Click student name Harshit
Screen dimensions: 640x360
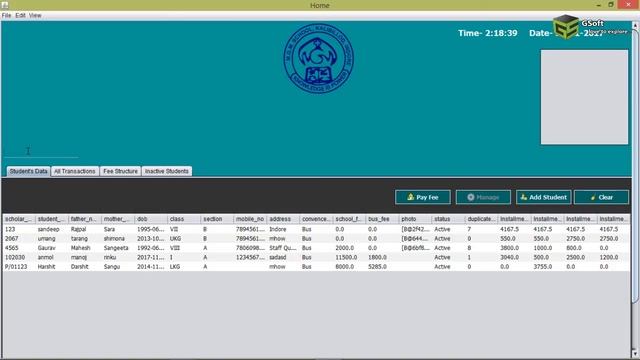(x=46, y=267)
